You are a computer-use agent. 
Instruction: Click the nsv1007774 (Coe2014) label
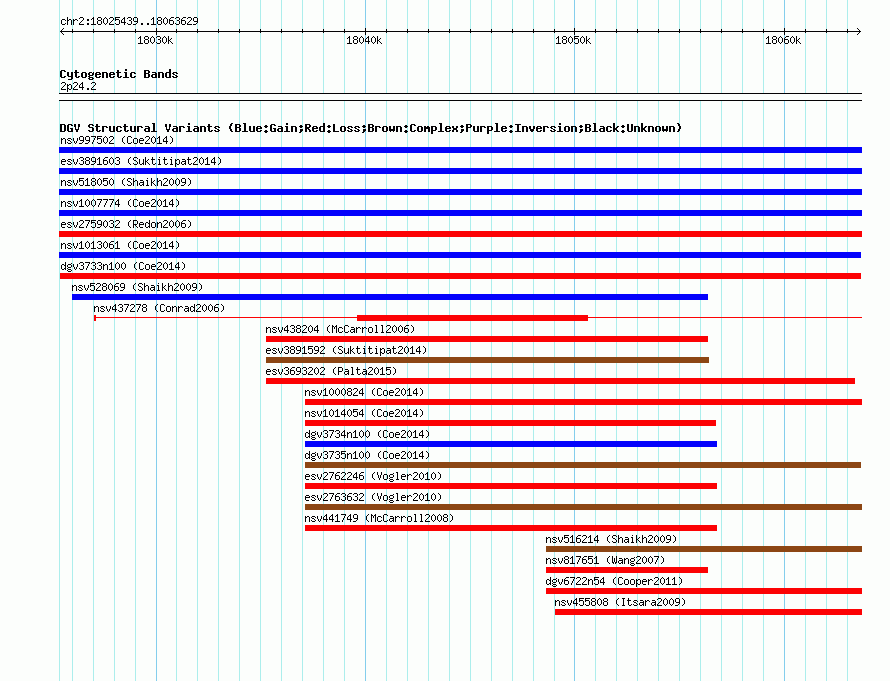pos(120,203)
